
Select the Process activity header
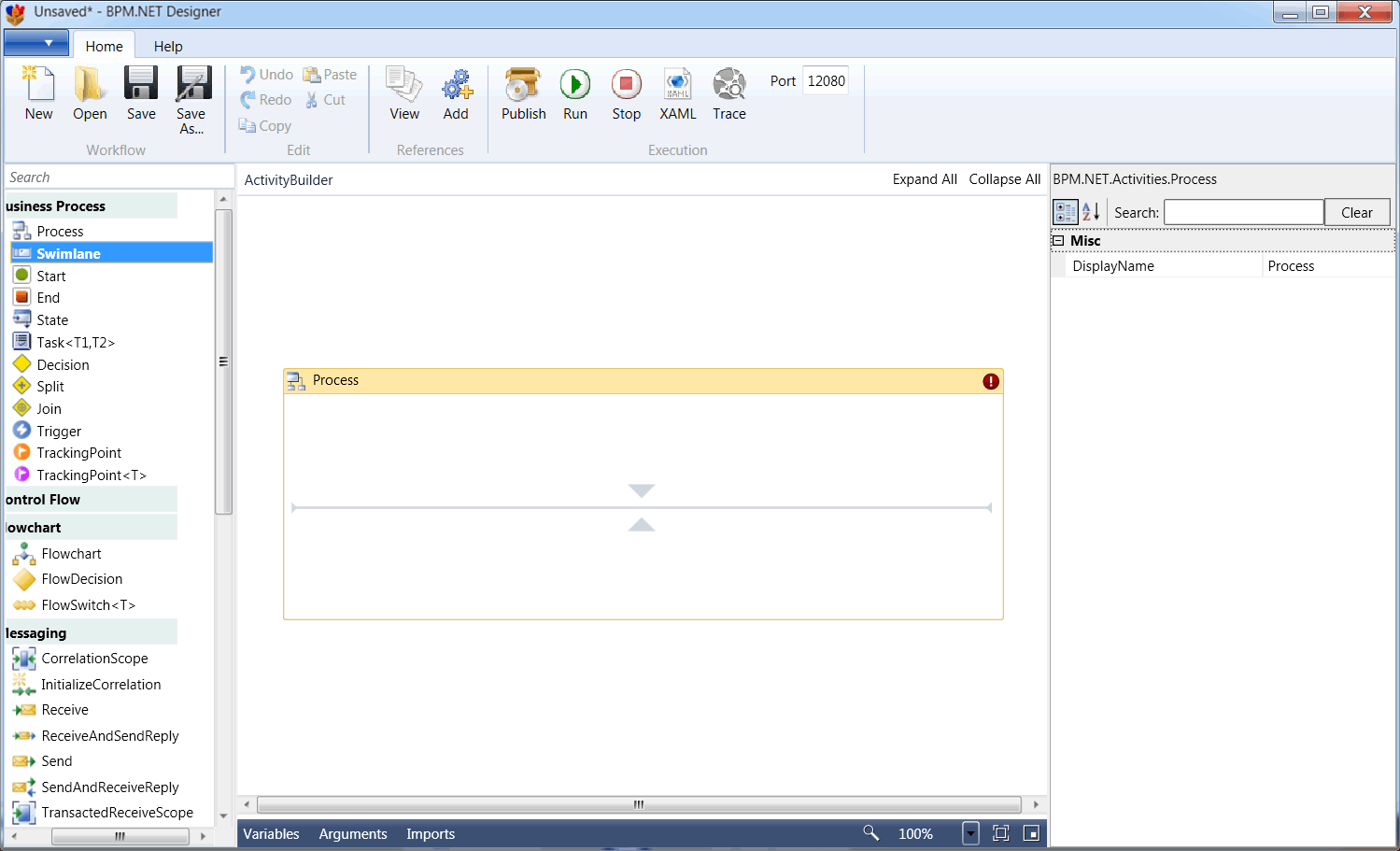click(x=643, y=381)
